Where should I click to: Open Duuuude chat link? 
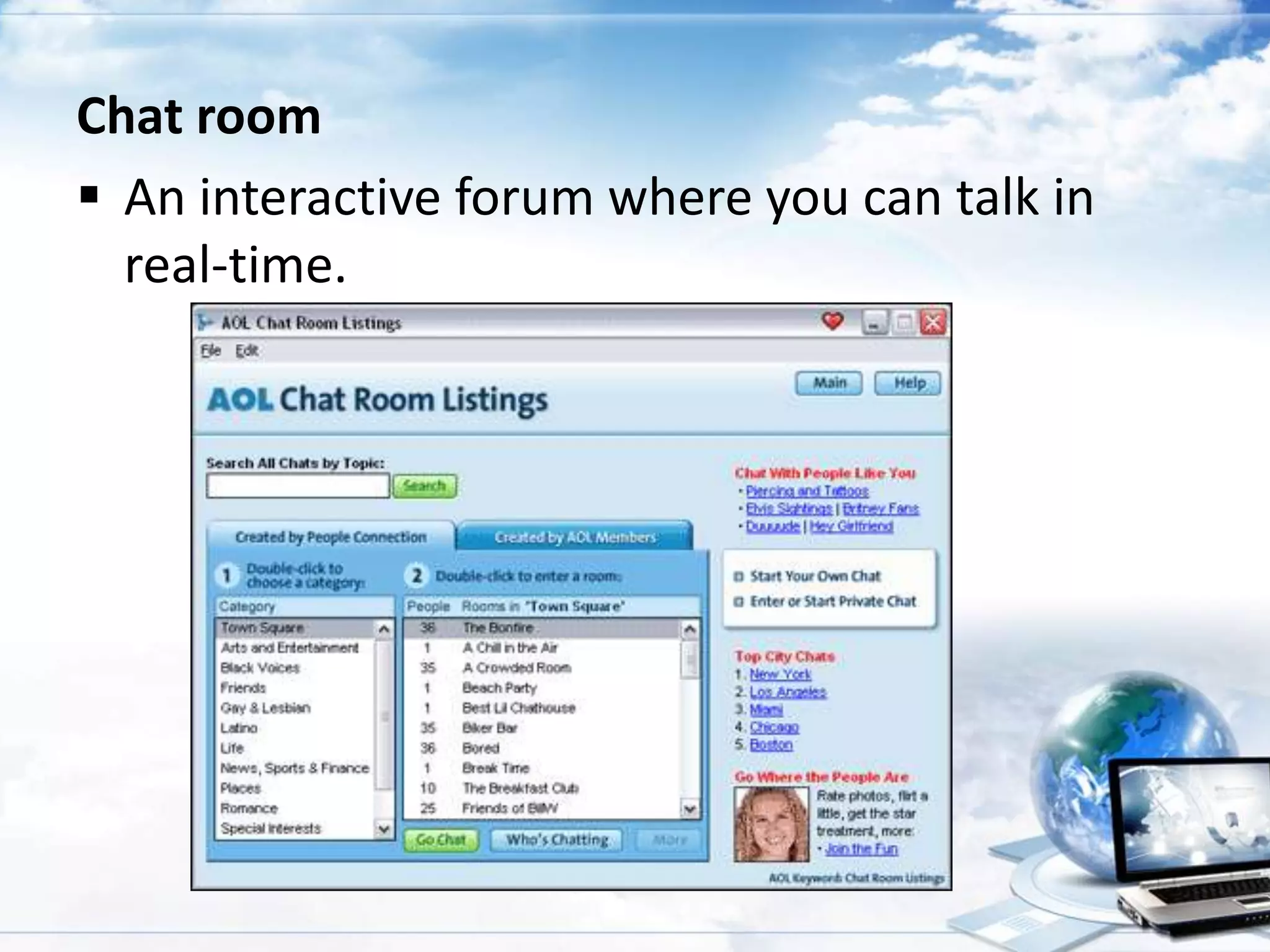(x=773, y=526)
